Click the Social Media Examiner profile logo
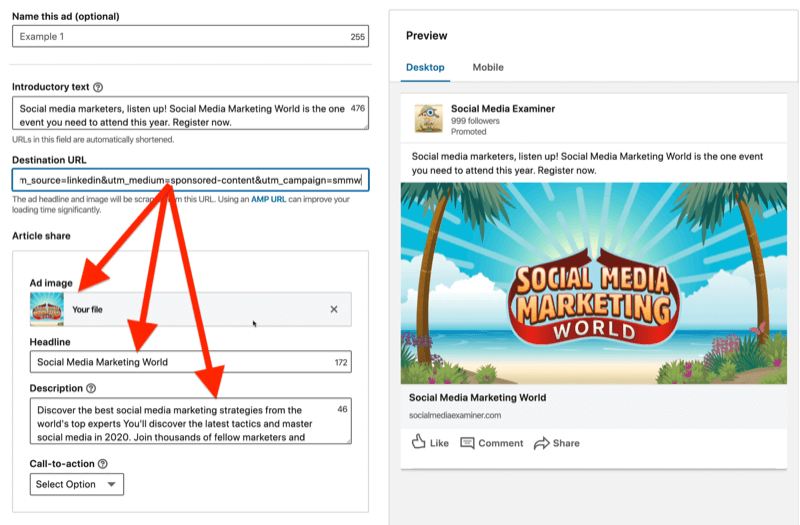This screenshot has width=800, height=525. tap(429, 118)
